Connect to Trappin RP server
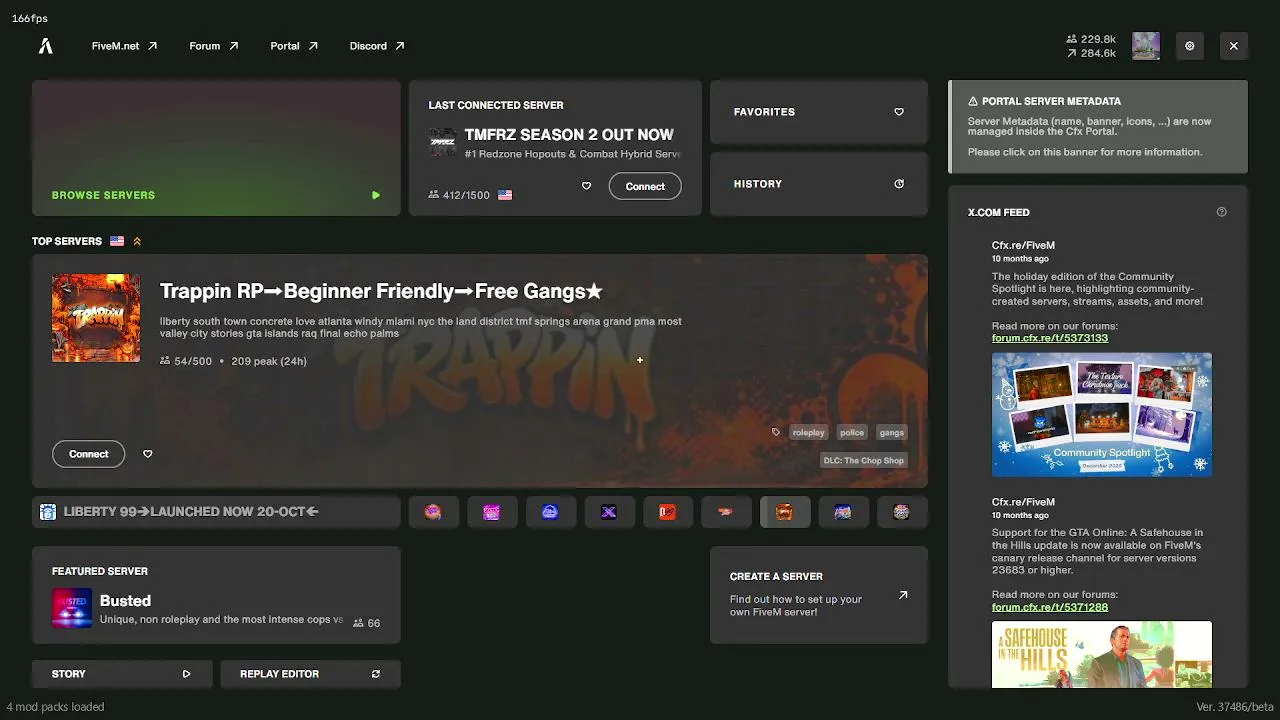 [x=89, y=454]
